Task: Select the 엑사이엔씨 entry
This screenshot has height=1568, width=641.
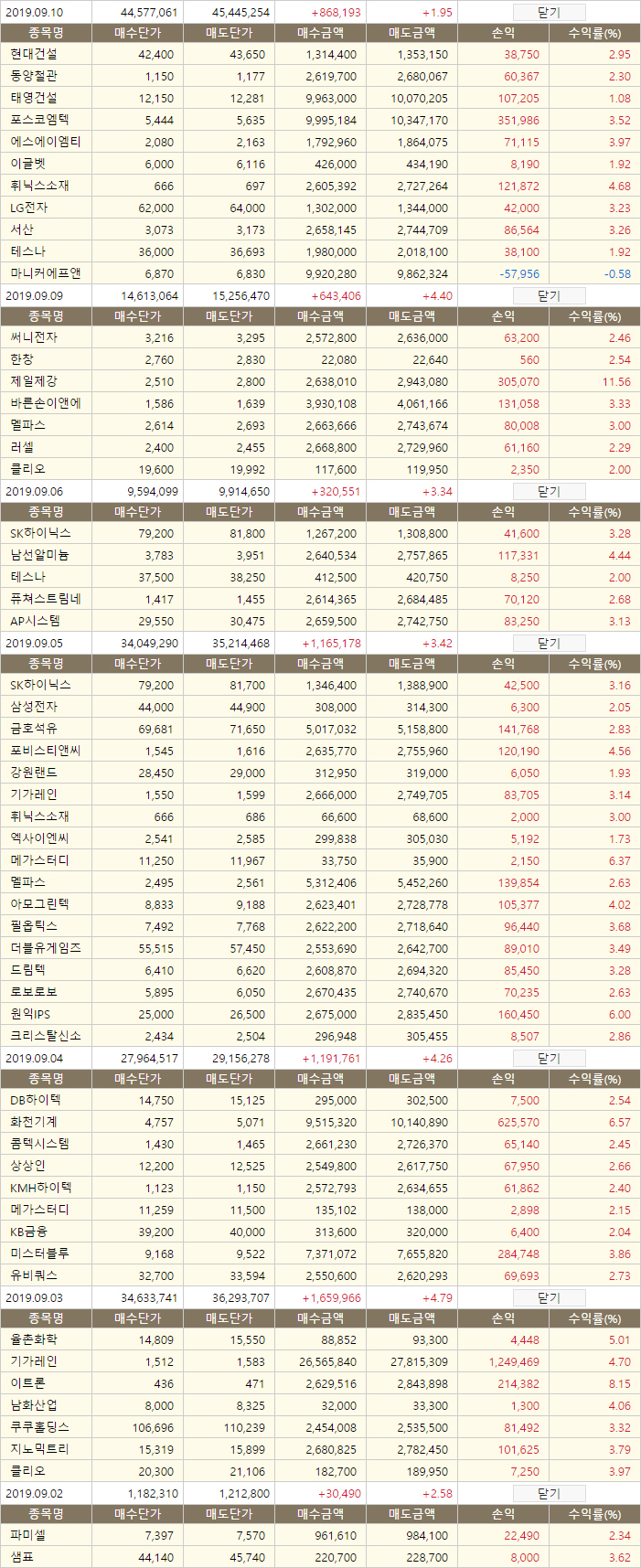Action: 39,838
